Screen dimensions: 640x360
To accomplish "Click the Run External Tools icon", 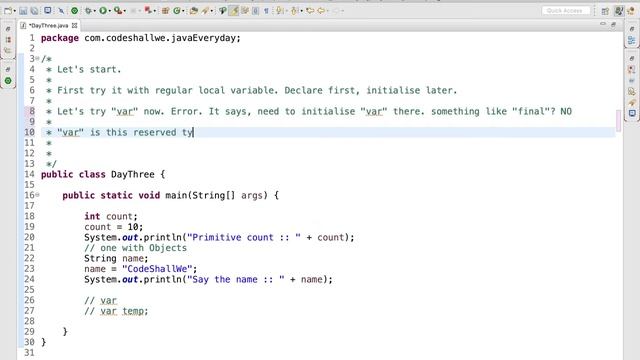I will click(x=118, y=11).
